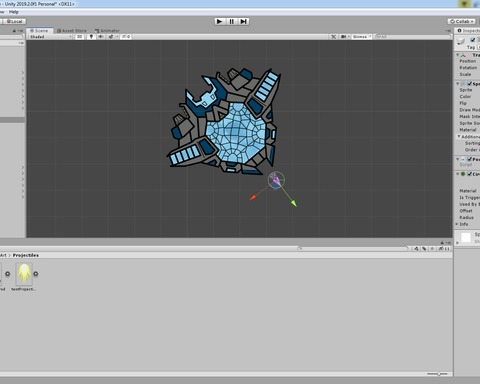The width and height of the screenshot is (480, 384).
Task: Adjust the Project icon size slider
Action: coord(438,374)
